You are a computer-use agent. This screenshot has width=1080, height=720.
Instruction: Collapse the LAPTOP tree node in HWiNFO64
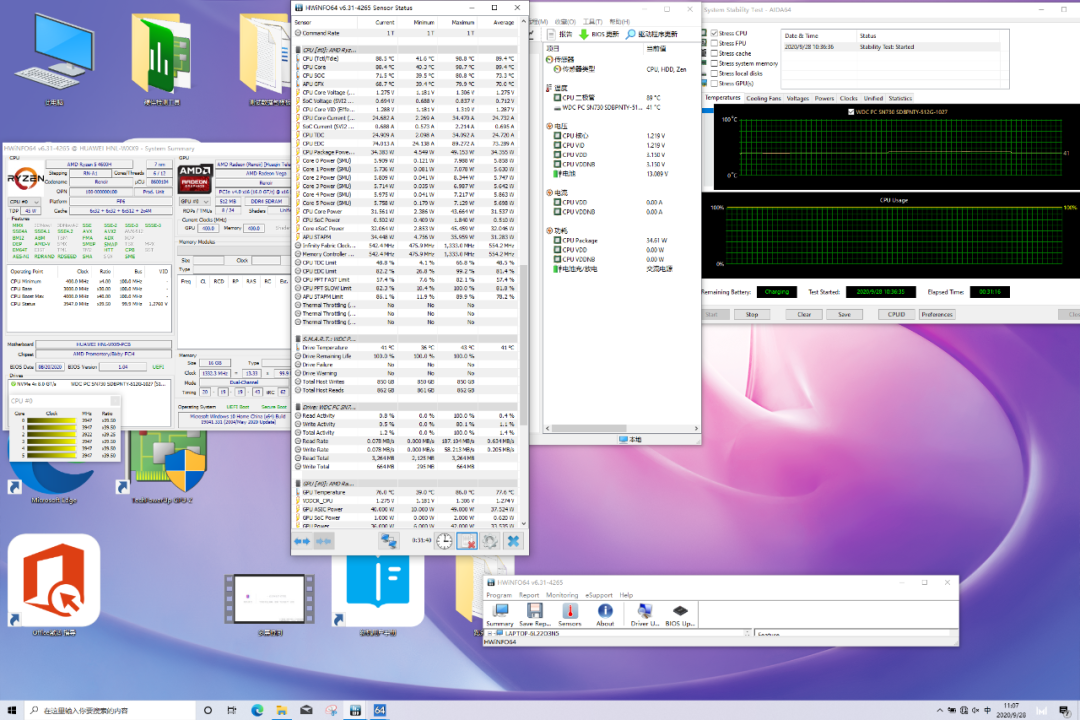pyautogui.click(x=489, y=633)
